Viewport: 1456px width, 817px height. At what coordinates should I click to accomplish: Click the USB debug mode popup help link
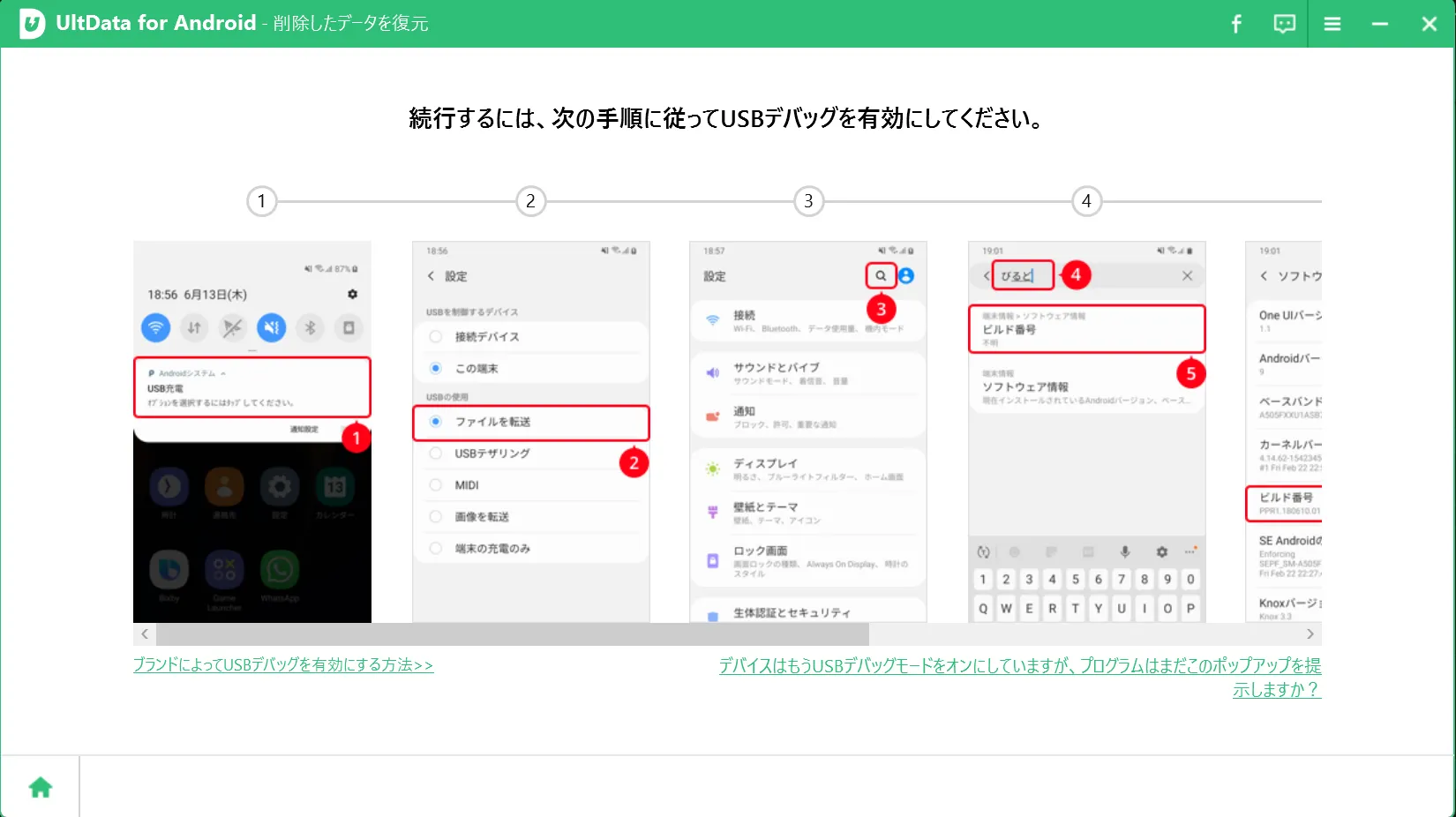(1021, 666)
